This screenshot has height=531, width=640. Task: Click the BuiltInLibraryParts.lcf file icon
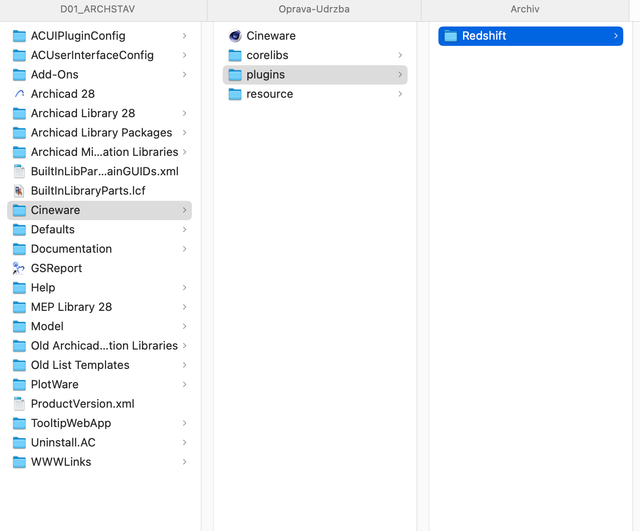(x=19, y=191)
